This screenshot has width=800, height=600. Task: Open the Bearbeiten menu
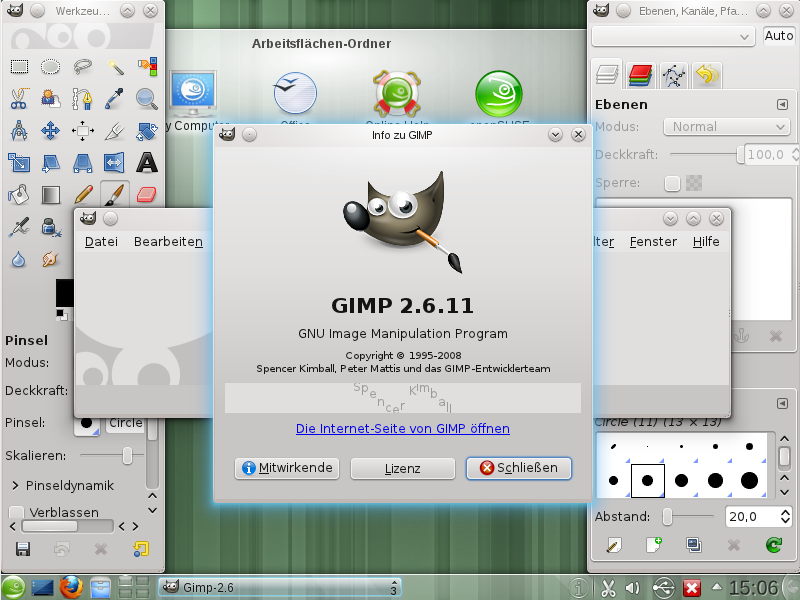point(168,241)
